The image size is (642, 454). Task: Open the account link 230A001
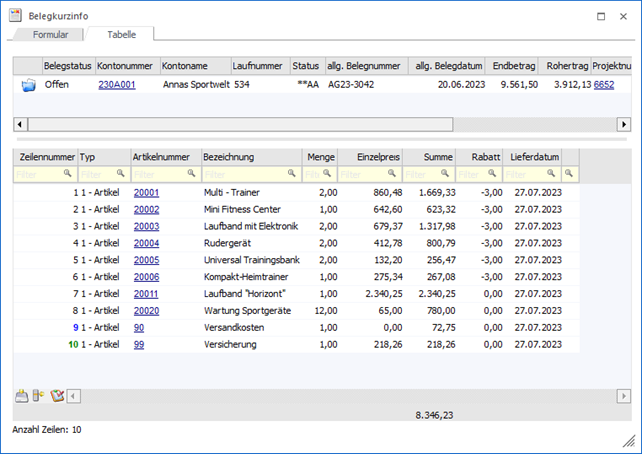(x=115, y=86)
